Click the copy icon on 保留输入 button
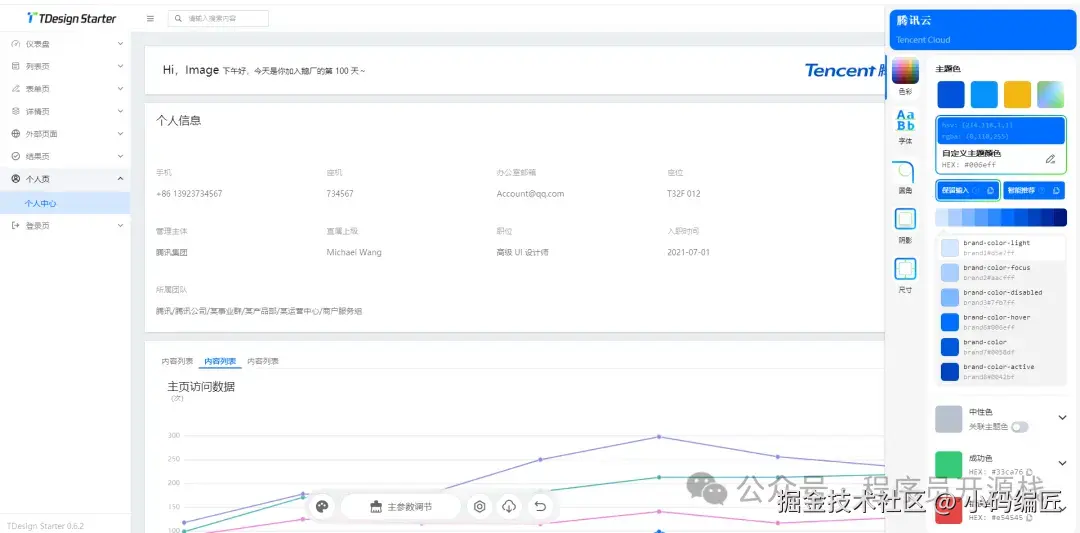The width and height of the screenshot is (1080, 533). [990, 190]
